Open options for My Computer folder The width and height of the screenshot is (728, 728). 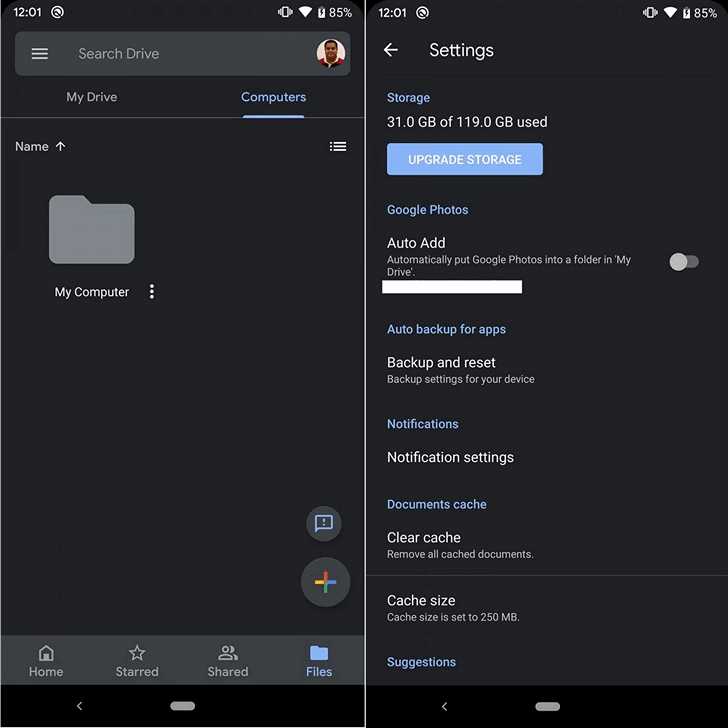coord(152,292)
